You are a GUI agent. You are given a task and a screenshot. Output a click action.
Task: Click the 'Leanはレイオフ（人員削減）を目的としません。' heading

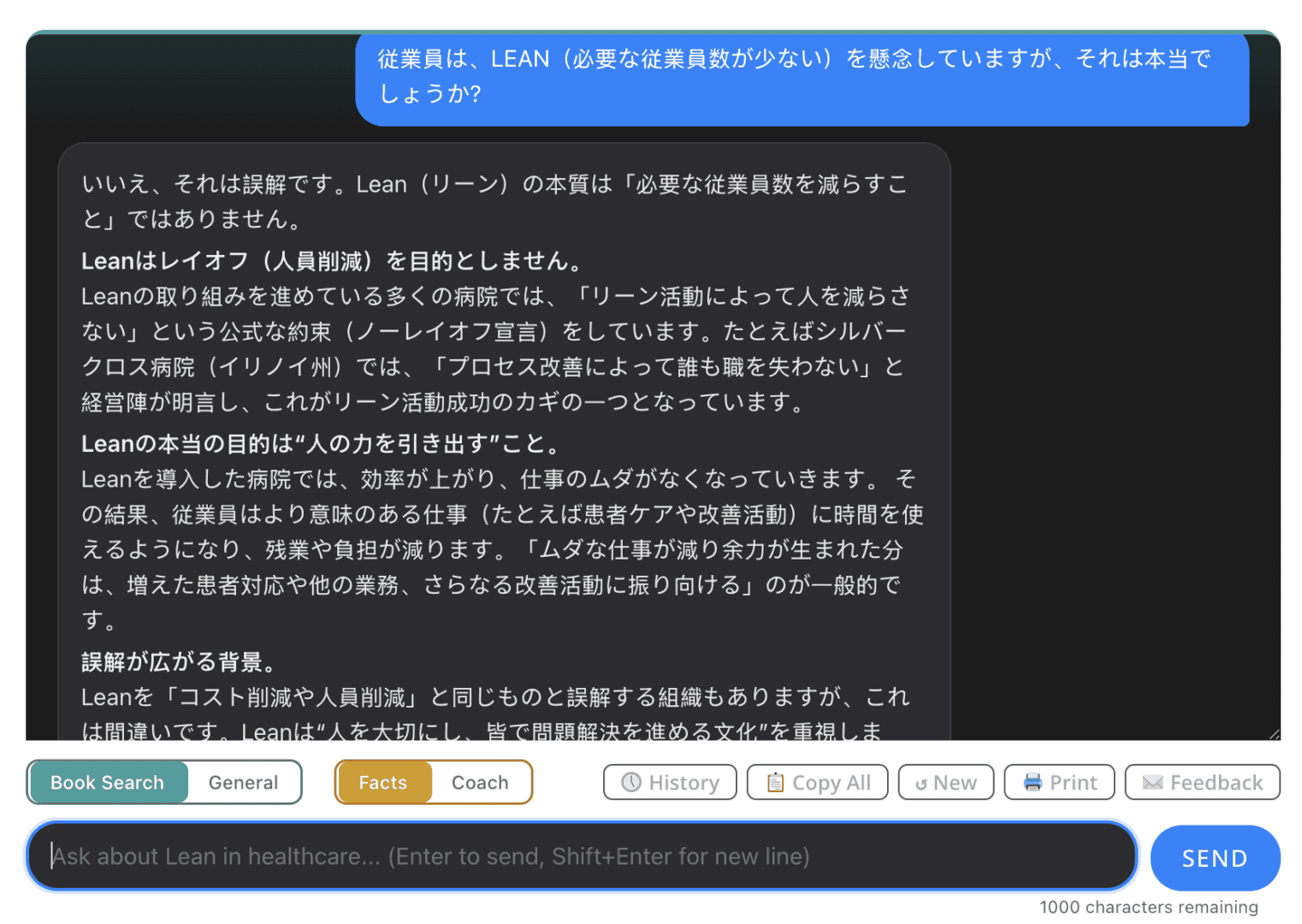pos(334,261)
